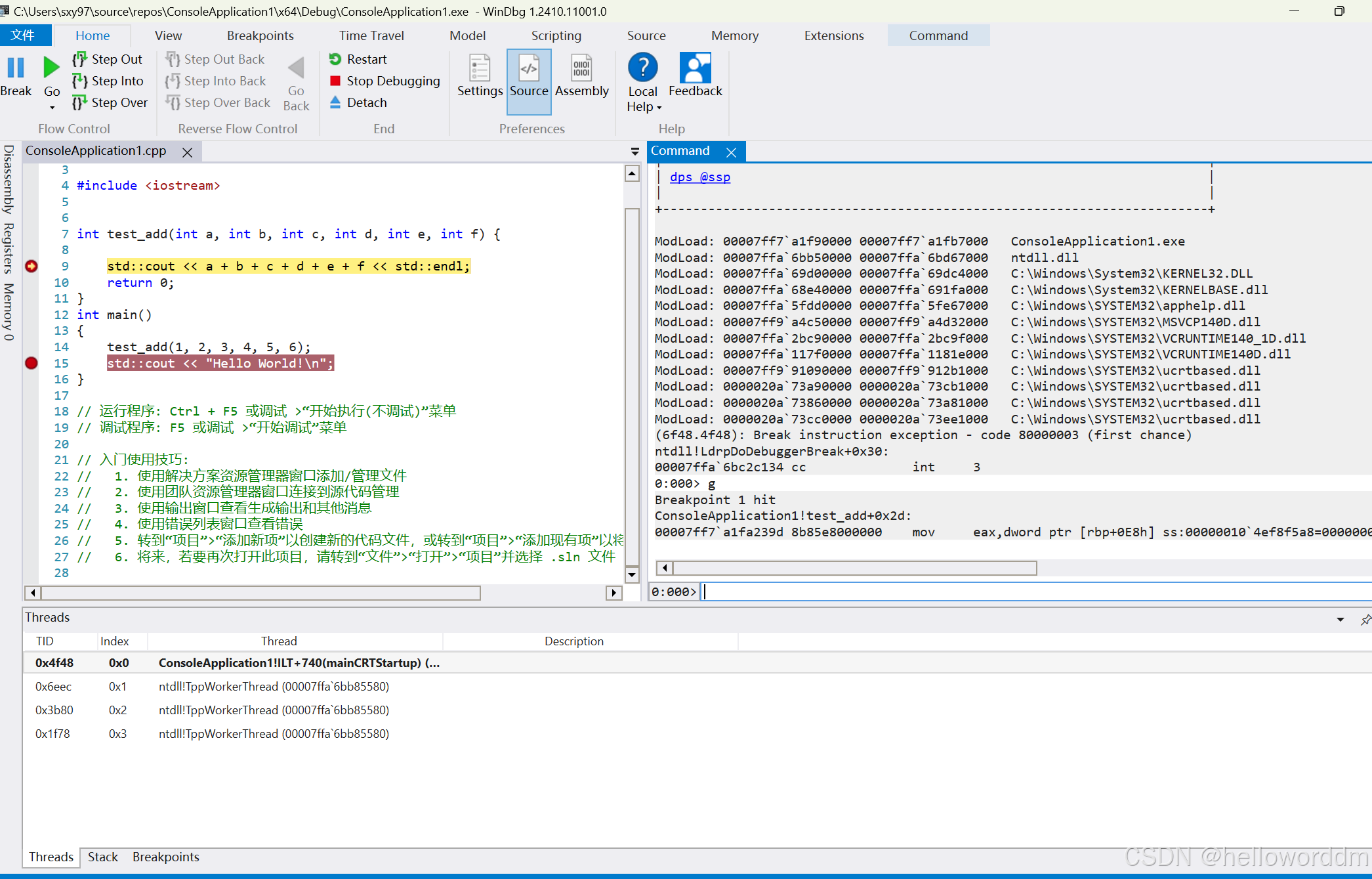
Task: Open the Threads panel options dropdown
Action: click(x=1340, y=619)
